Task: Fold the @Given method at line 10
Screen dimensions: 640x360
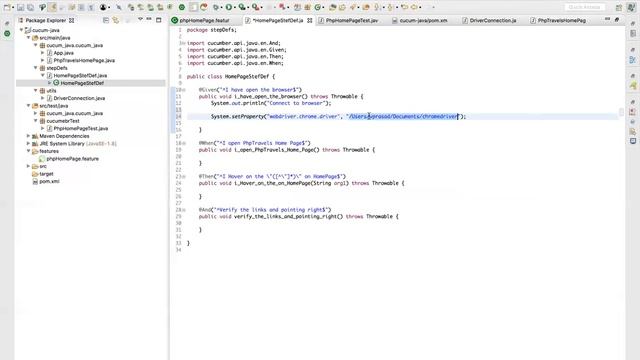Action: coord(184,90)
